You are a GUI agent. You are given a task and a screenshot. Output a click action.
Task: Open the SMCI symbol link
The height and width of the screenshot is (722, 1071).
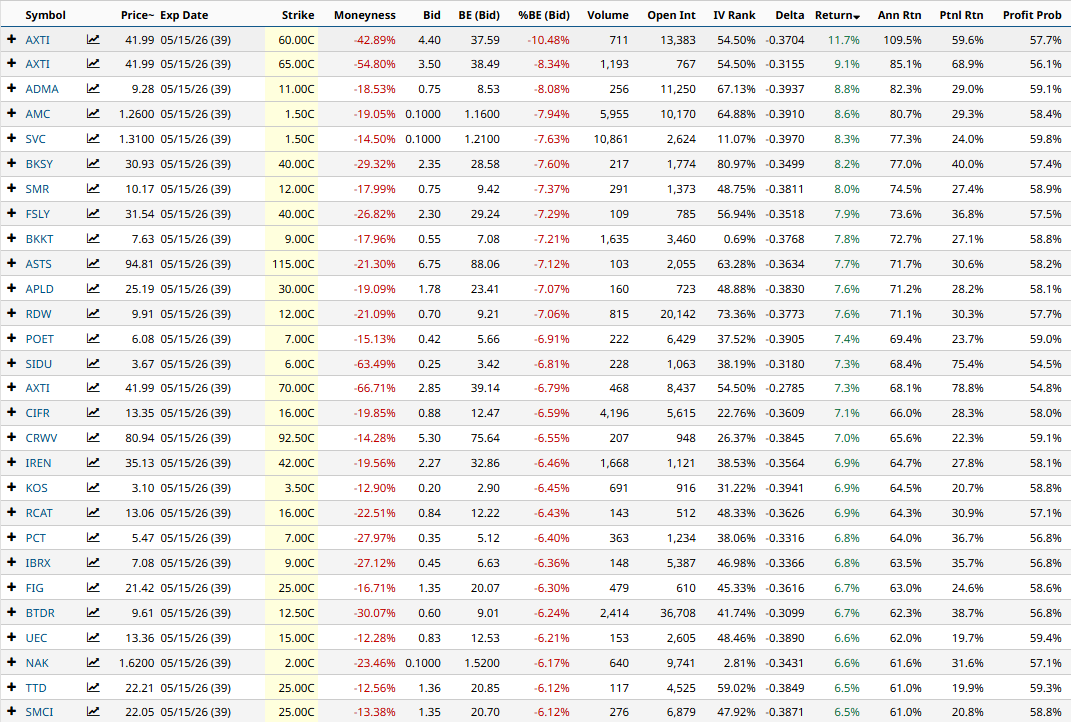click(39, 712)
